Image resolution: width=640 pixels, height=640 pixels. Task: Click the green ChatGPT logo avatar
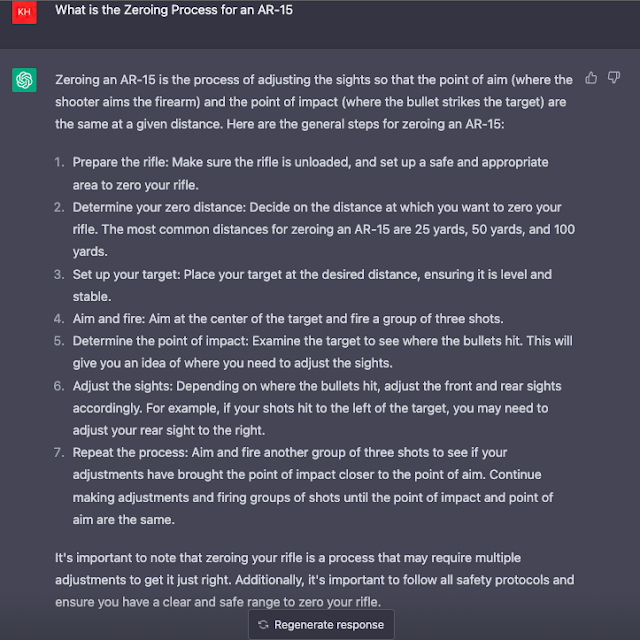24,80
